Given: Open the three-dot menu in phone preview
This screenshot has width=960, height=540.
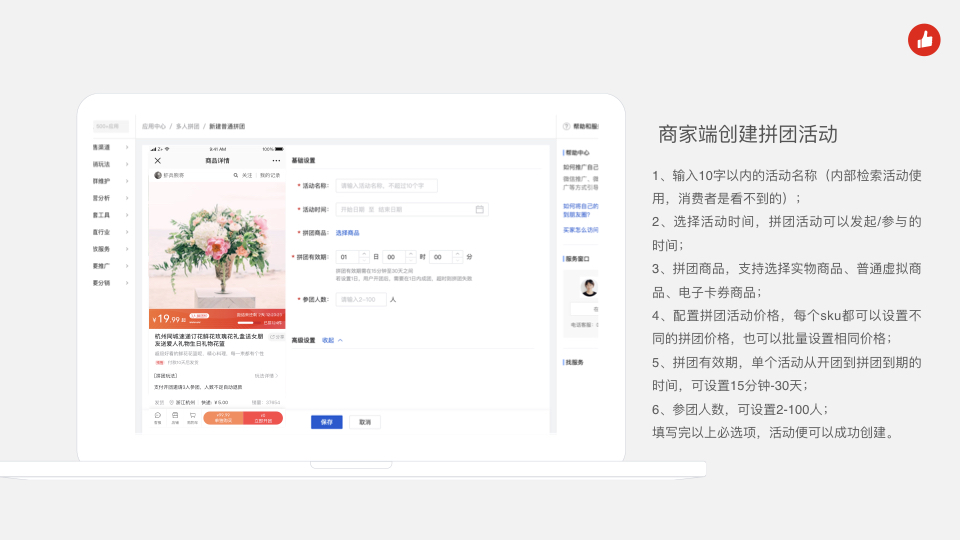Looking at the screenshot, I should pos(276,160).
